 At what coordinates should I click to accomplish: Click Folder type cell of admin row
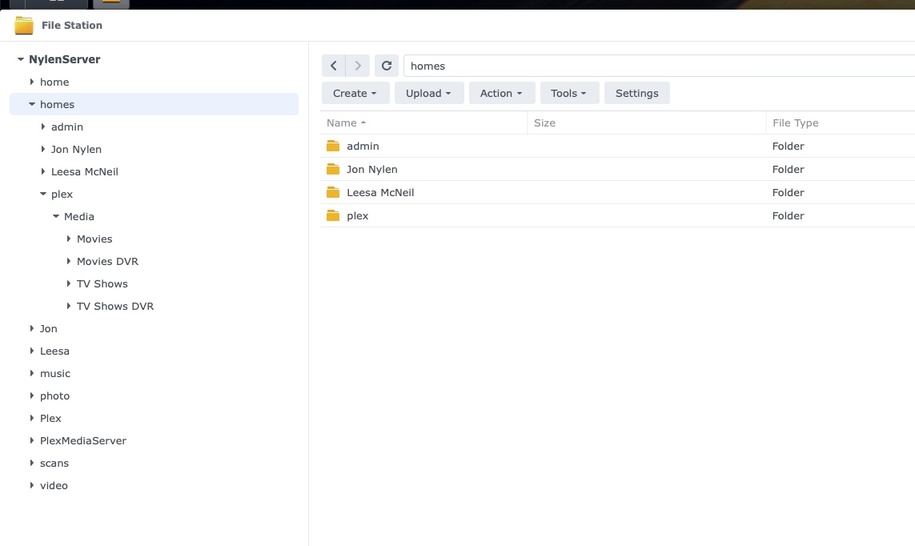(788, 146)
